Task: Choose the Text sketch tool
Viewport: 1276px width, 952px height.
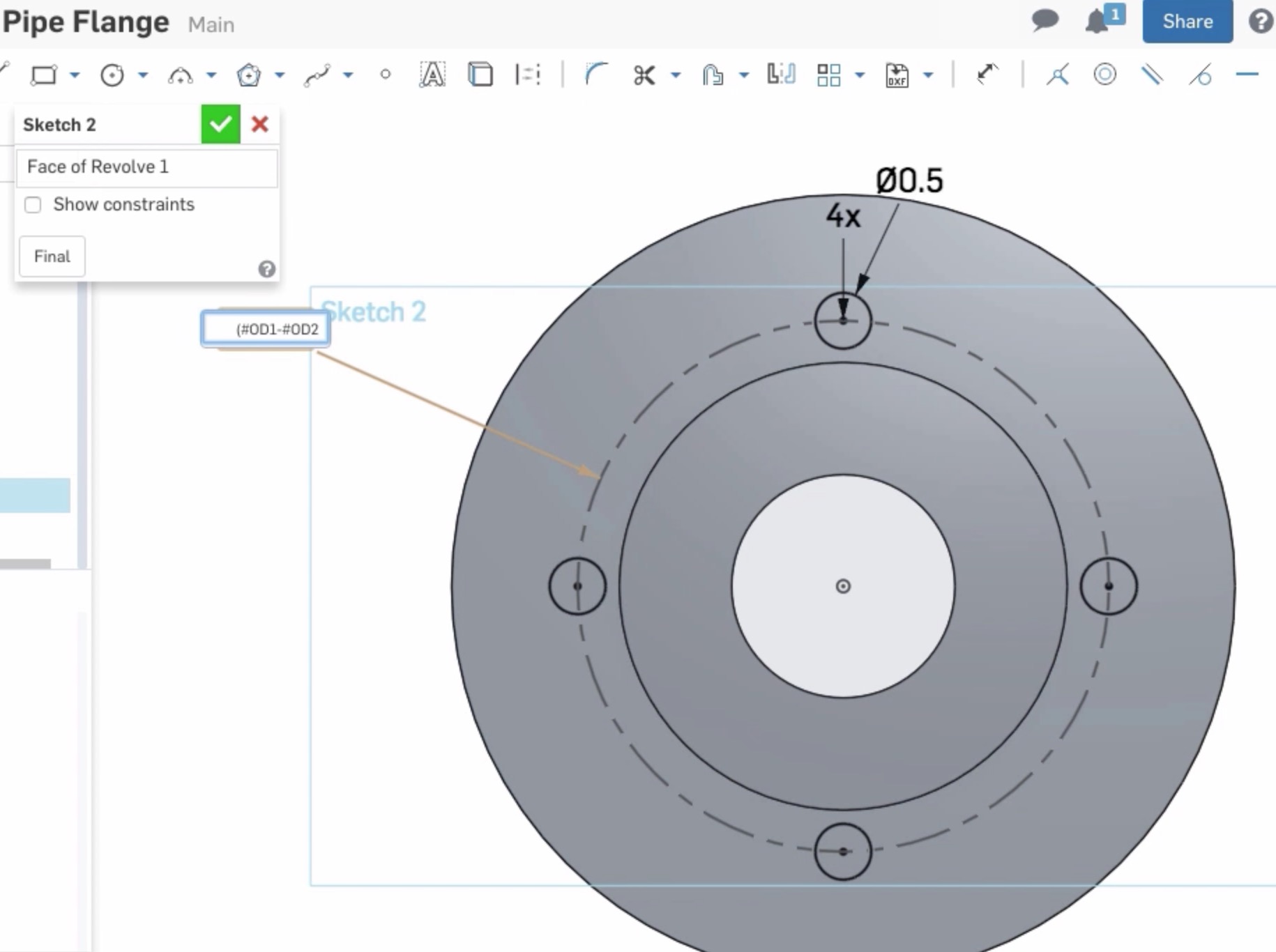Action: pos(432,75)
